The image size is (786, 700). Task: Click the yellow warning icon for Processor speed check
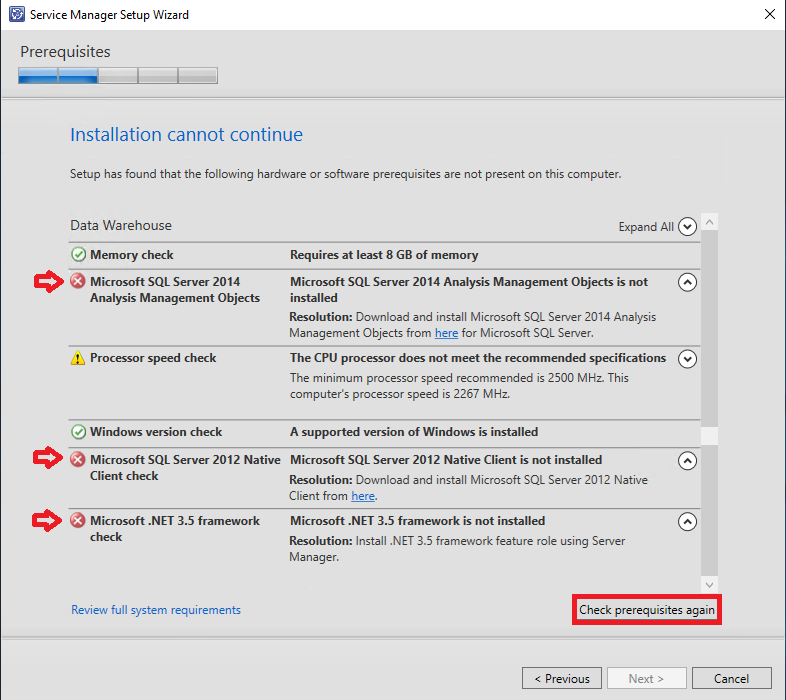point(78,358)
